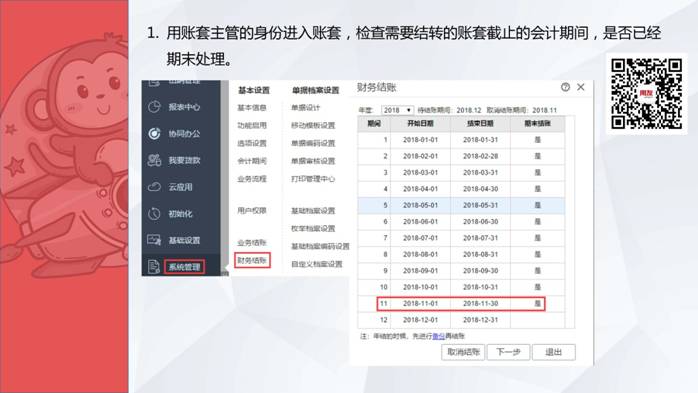Open 财务结账 menu item

coord(252,260)
